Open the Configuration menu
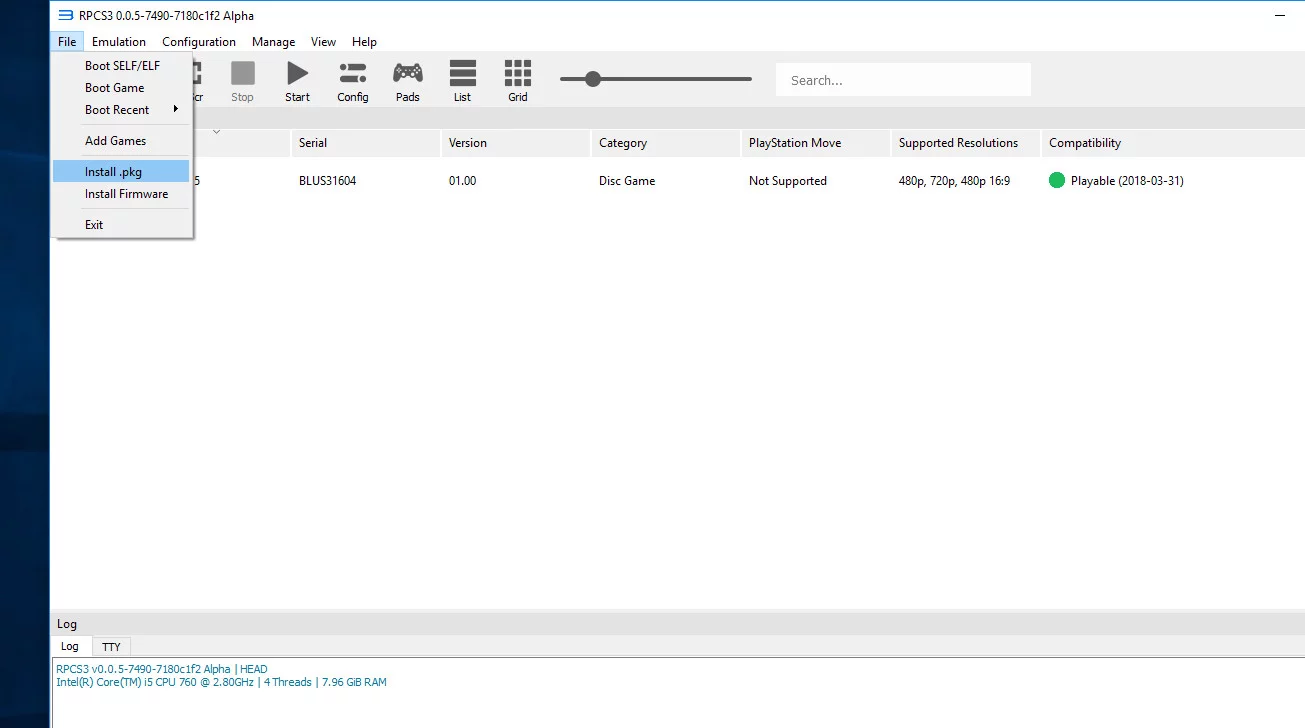This screenshot has height=728, width=1305. [199, 42]
